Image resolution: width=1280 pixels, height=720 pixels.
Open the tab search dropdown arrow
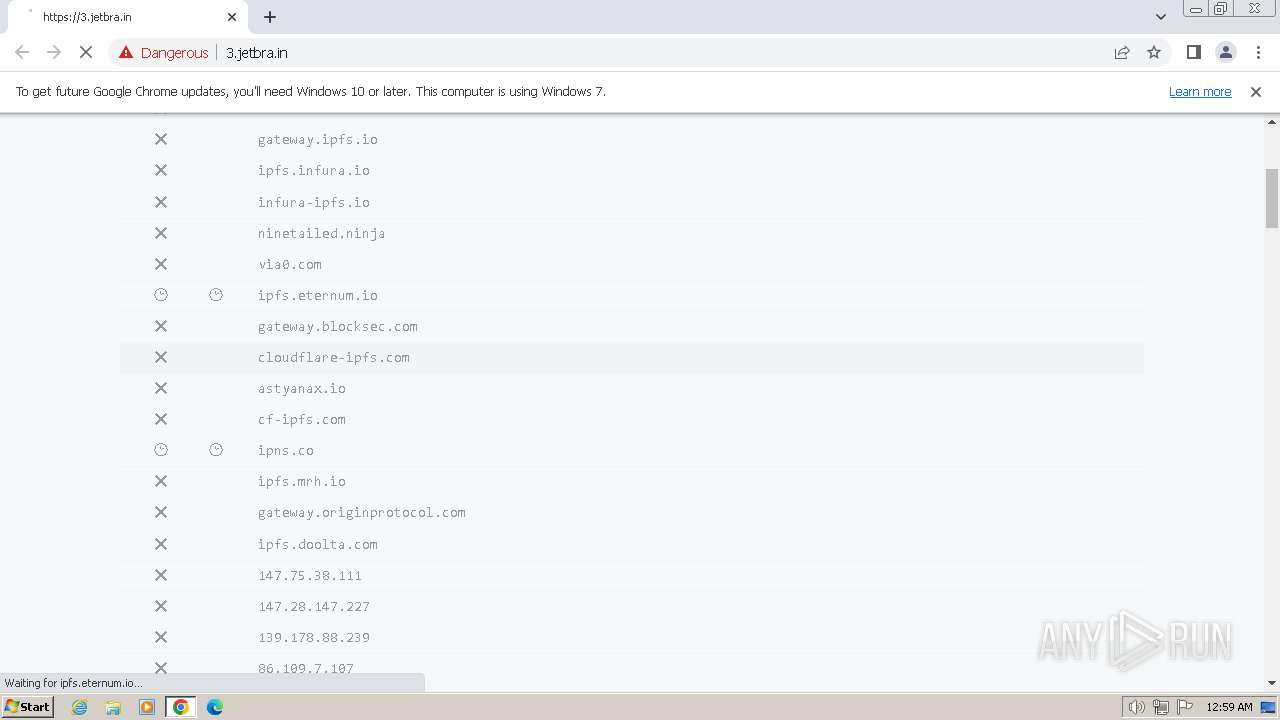click(1161, 17)
